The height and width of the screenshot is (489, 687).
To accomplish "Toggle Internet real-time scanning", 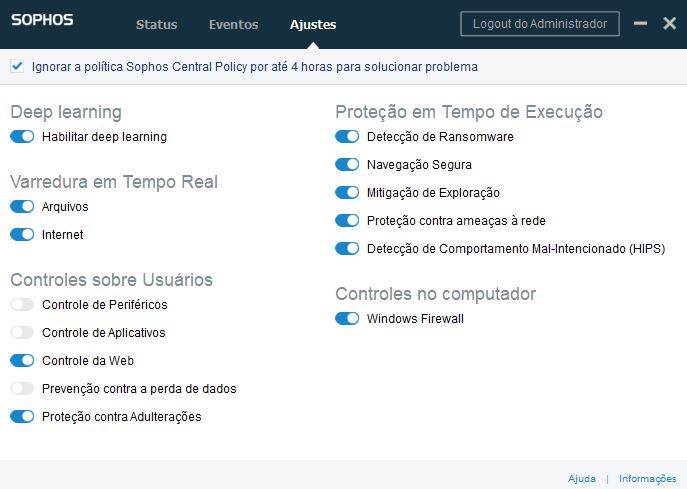I will [22, 234].
